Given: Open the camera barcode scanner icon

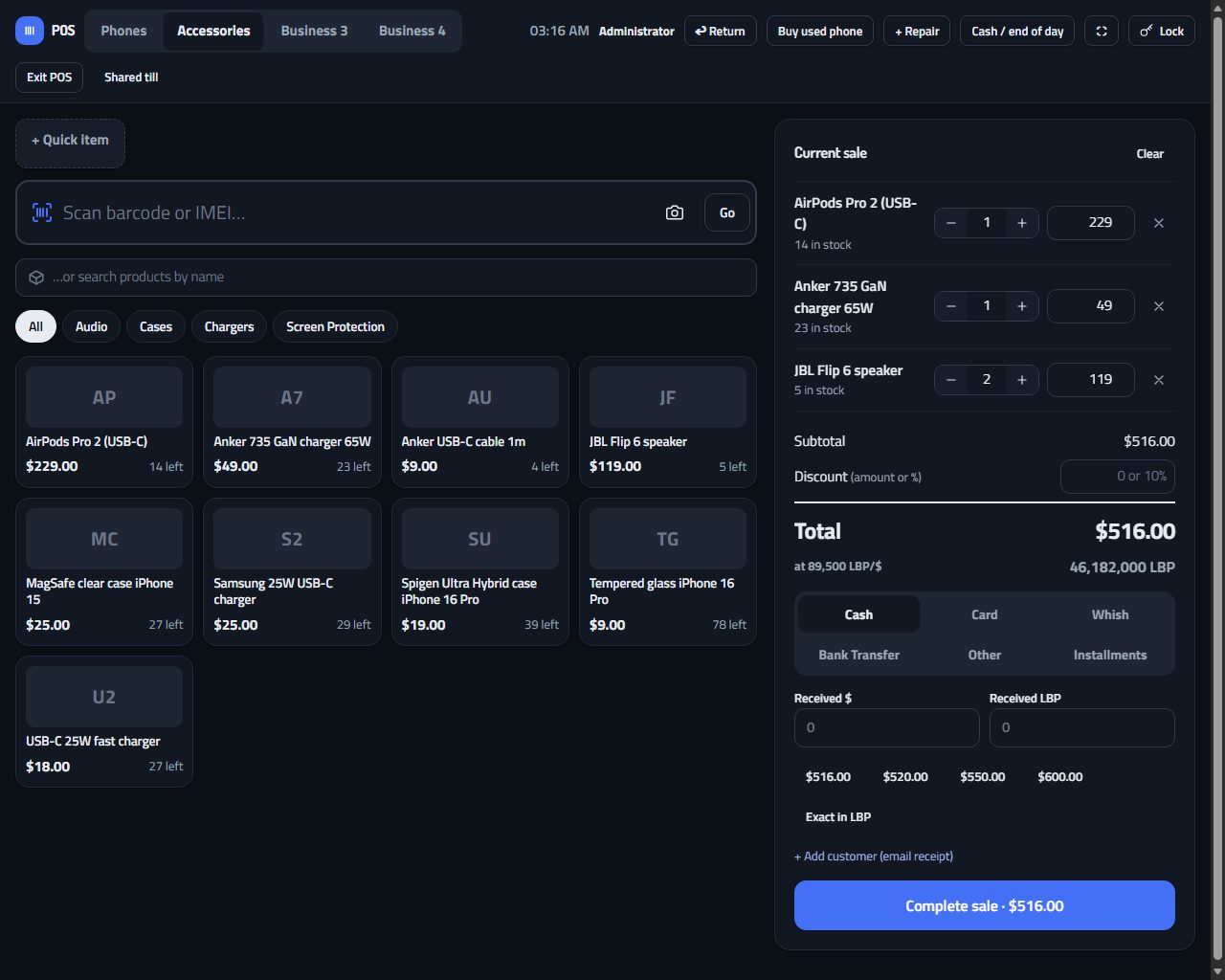Looking at the screenshot, I should pyautogui.click(x=675, y=212).
